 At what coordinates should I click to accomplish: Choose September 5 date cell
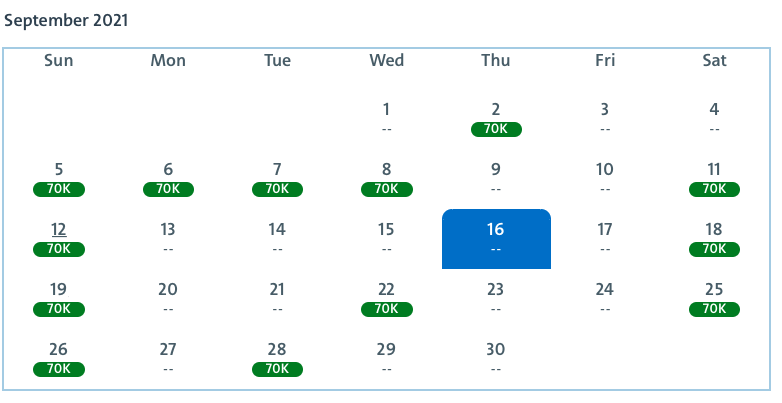59,178
